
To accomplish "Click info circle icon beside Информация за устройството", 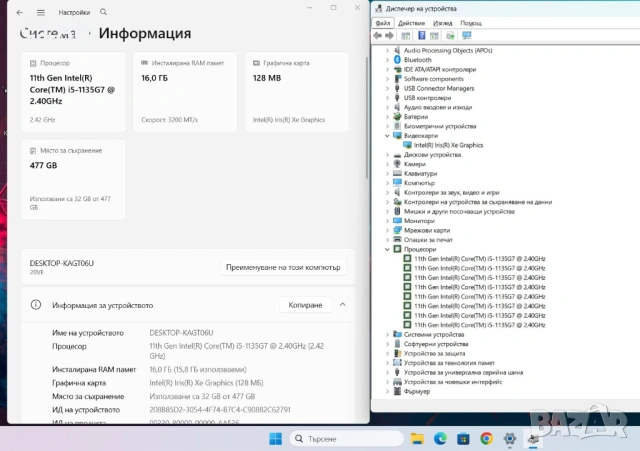I will (36, 305).
